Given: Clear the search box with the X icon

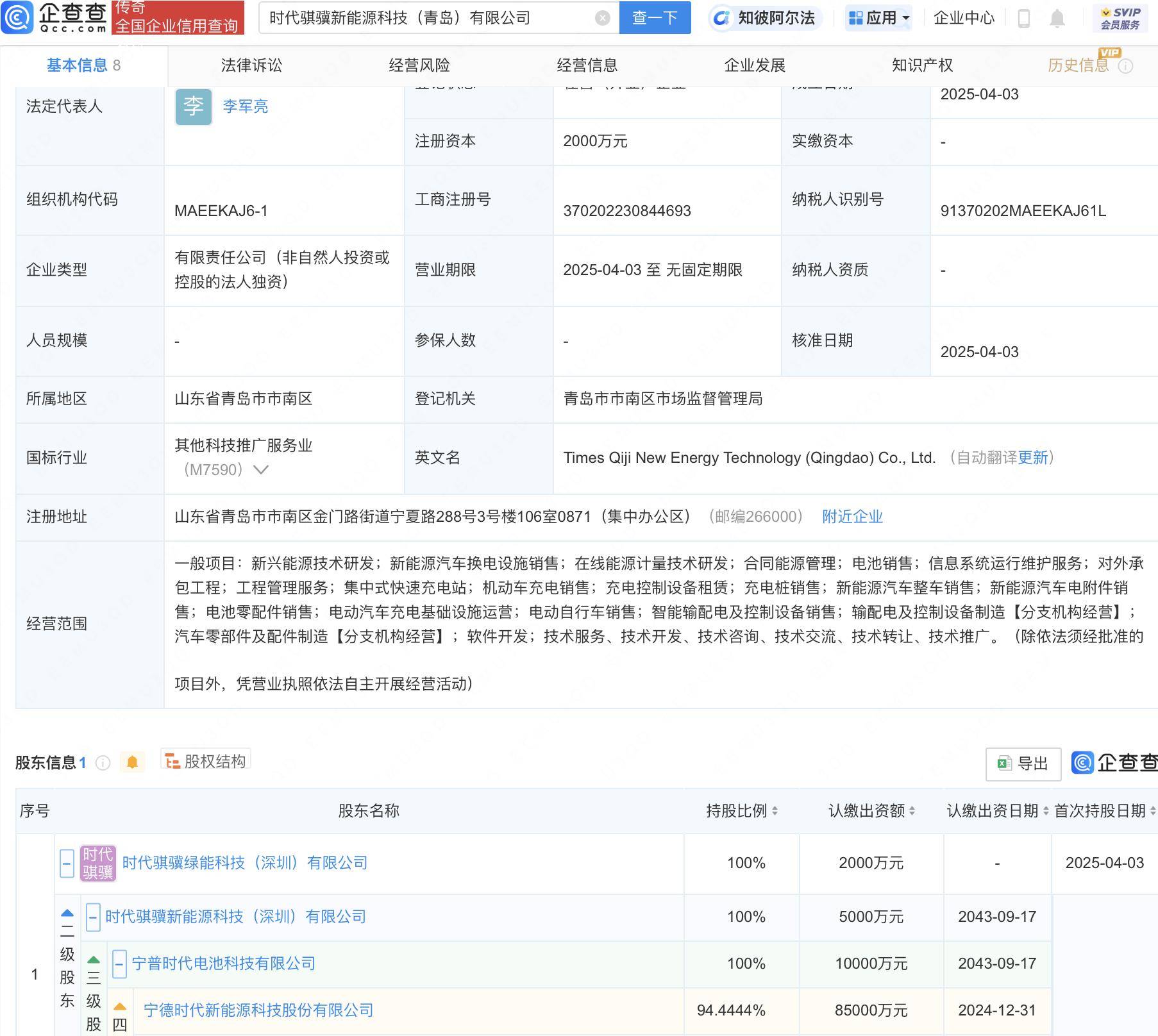Looking at the screenshot, I should (x=601, y=19).
